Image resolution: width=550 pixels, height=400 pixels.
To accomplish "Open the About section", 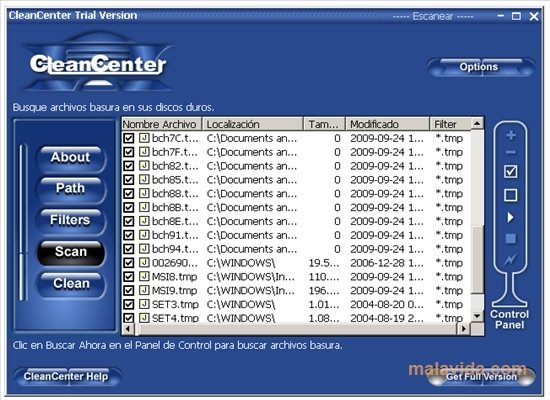I will (x=71, y=158).
